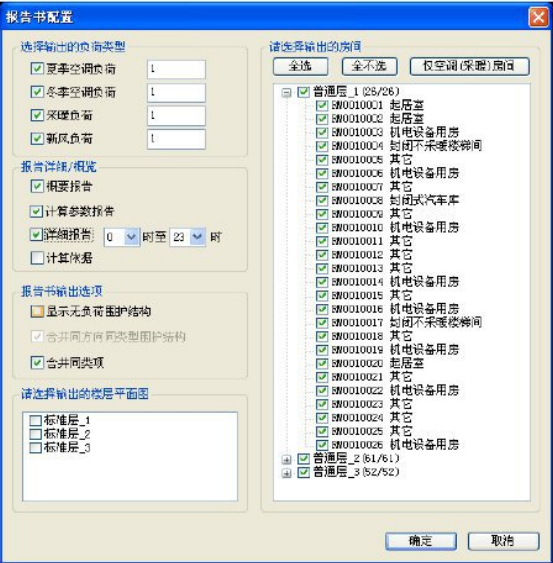Uncheck room RN0010002 起居室
553x563 pixels.
[x=322, y=119]
